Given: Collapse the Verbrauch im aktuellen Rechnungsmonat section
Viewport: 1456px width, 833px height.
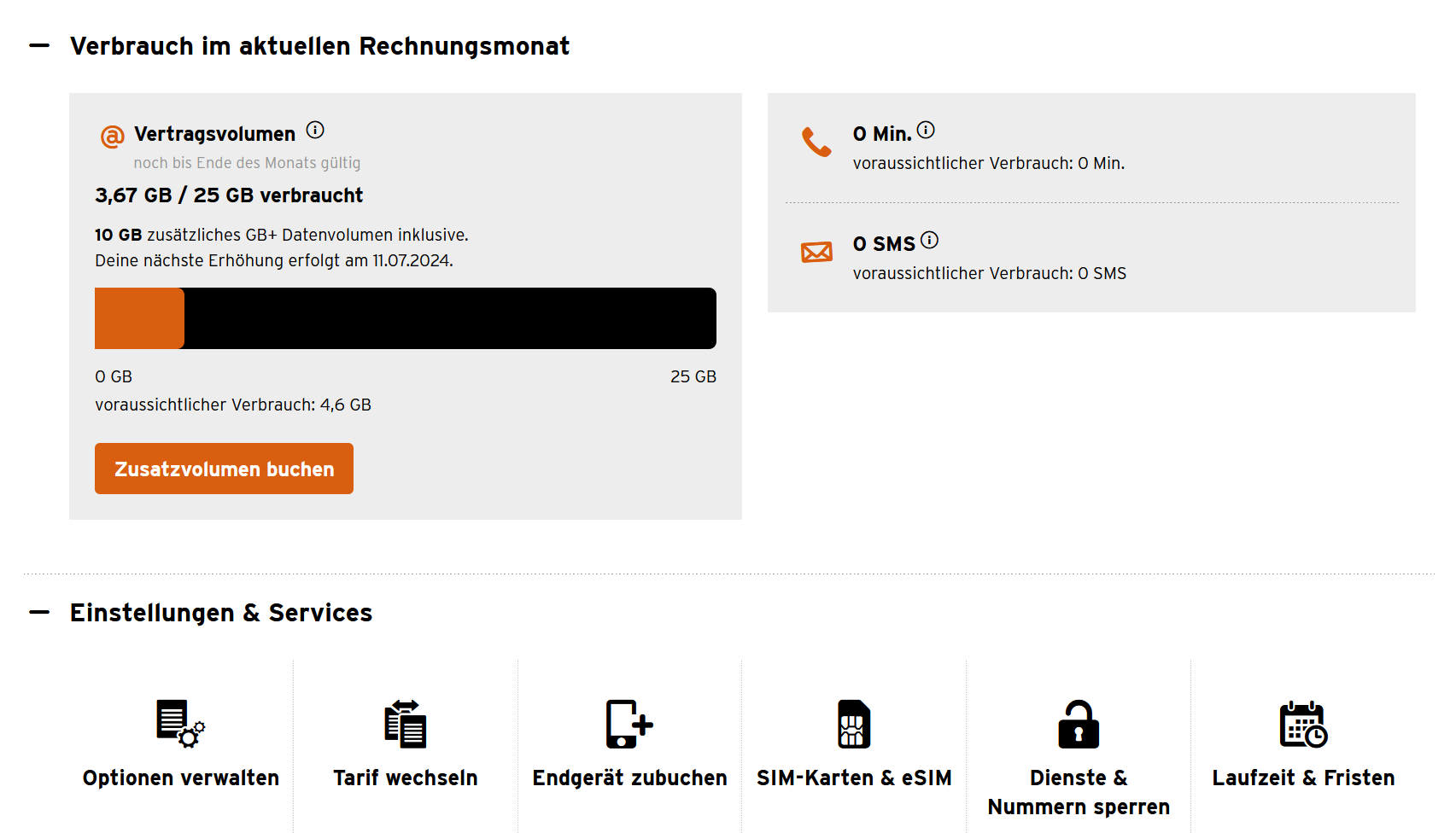Looking at the screenshot, I should [x=39, y=45].
